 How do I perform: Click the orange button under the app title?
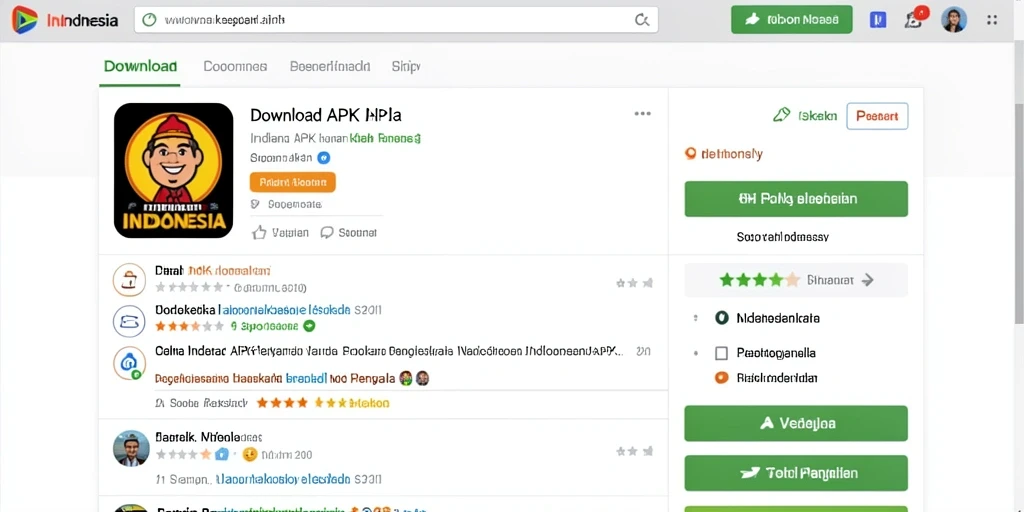pos(293,182)
